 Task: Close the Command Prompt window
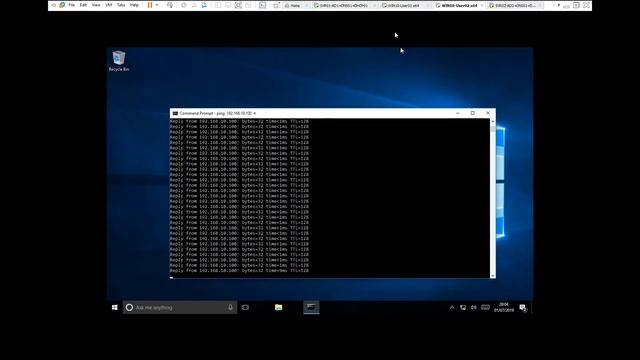click(x=488, y=113)
